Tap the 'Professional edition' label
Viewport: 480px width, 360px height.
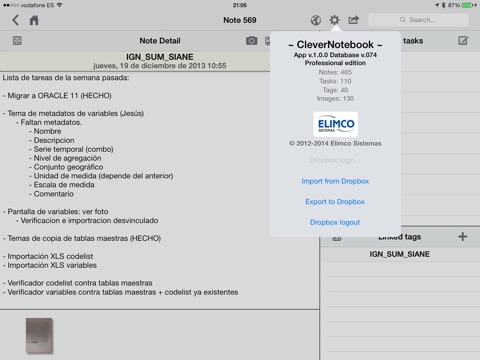coord(335,63)
